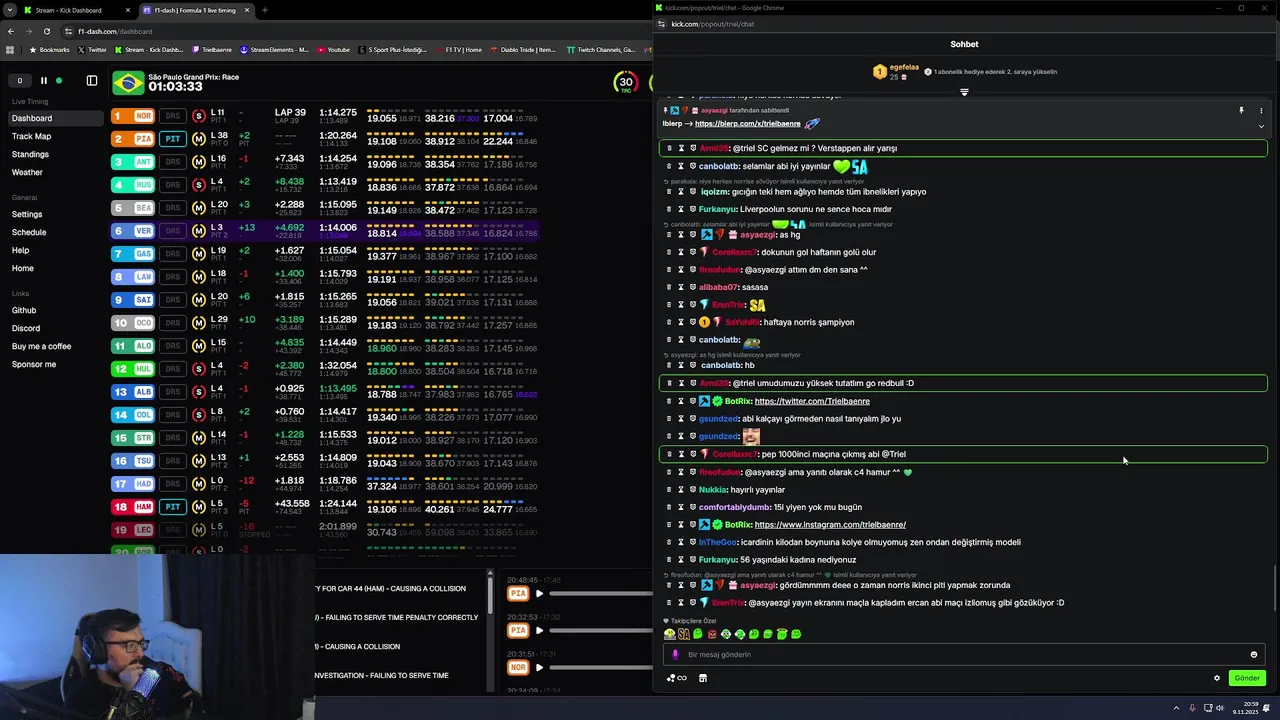Image resolution: width=1280 pixels, height=720 pixels.
Task: Open BotRix twitter.com/Trielbaenre link
Action: pyautogui.click(x=812, y=401)
